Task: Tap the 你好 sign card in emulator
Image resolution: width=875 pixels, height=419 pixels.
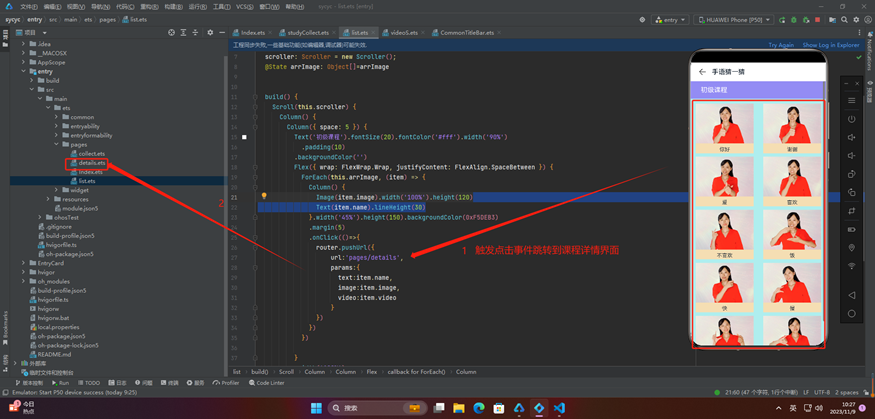Action: [x=725, y=128]
